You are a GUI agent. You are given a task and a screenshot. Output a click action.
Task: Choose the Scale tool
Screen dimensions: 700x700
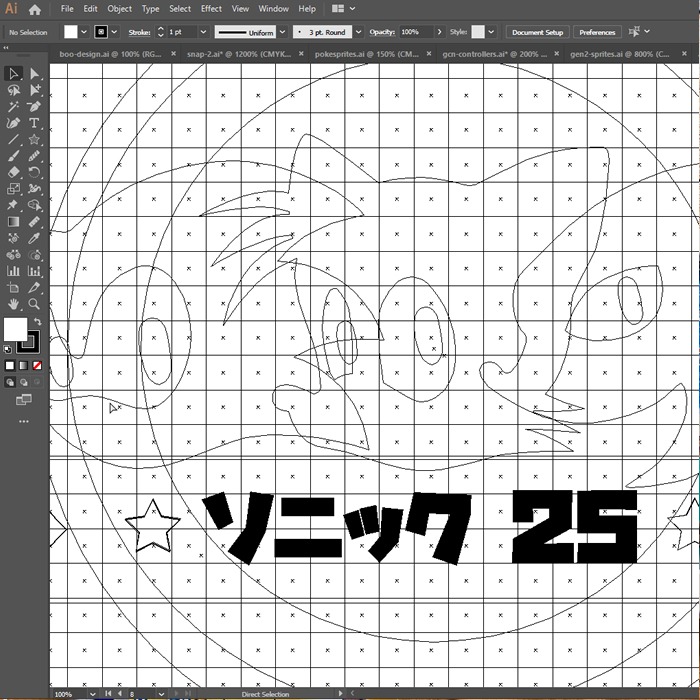[x=13, y=189]
